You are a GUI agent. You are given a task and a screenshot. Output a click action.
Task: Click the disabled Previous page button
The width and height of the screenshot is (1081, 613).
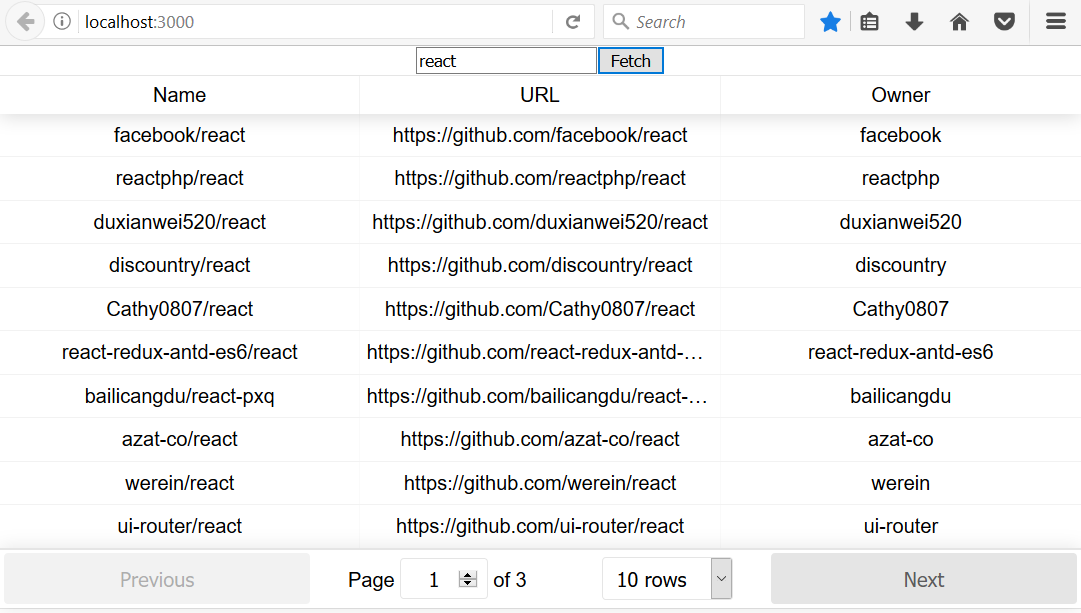click(157, 580)
